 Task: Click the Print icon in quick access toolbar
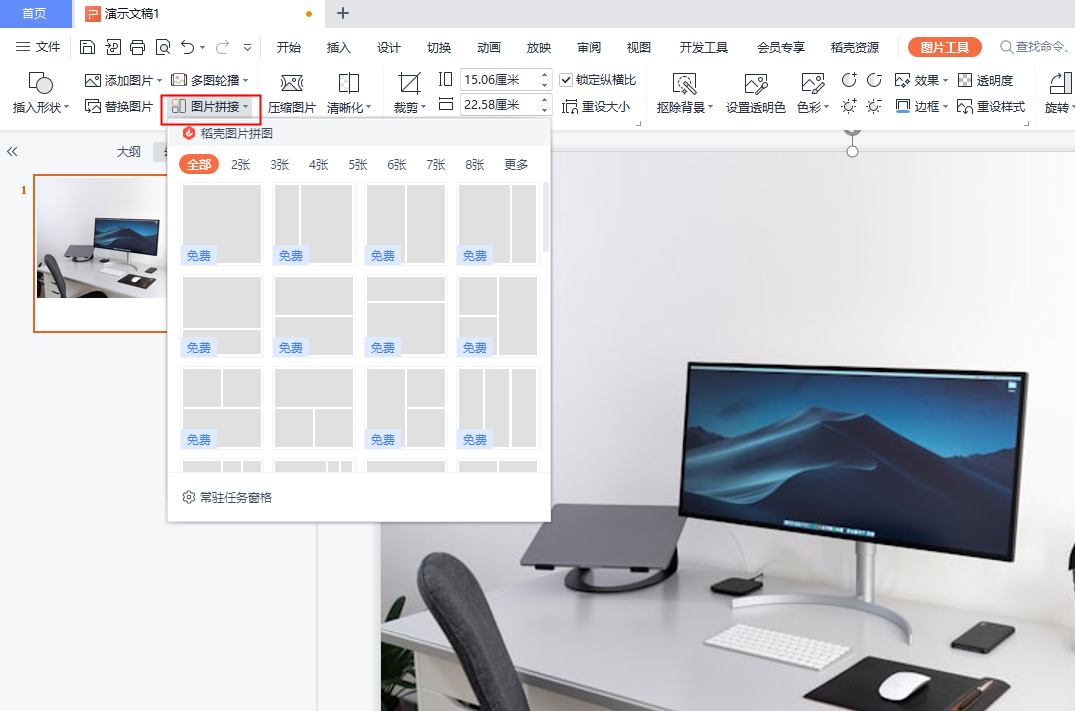pyautogui.click(x=137, y=47)
